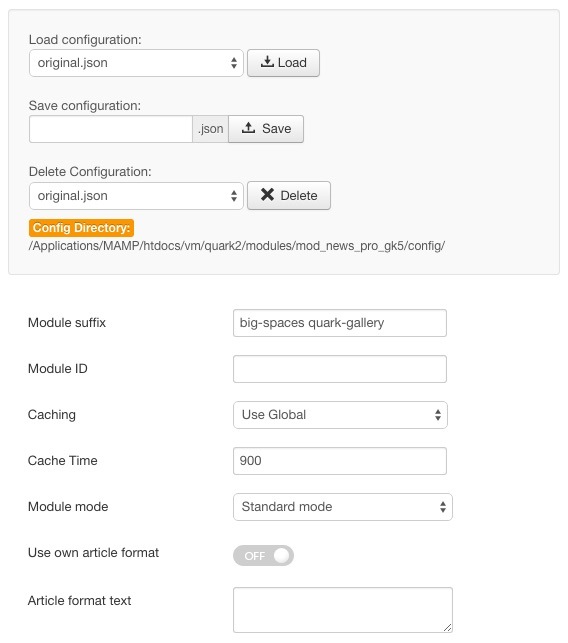568x643 pixels.
Task: Click the Module suffix text field
Action: [340, 323]
